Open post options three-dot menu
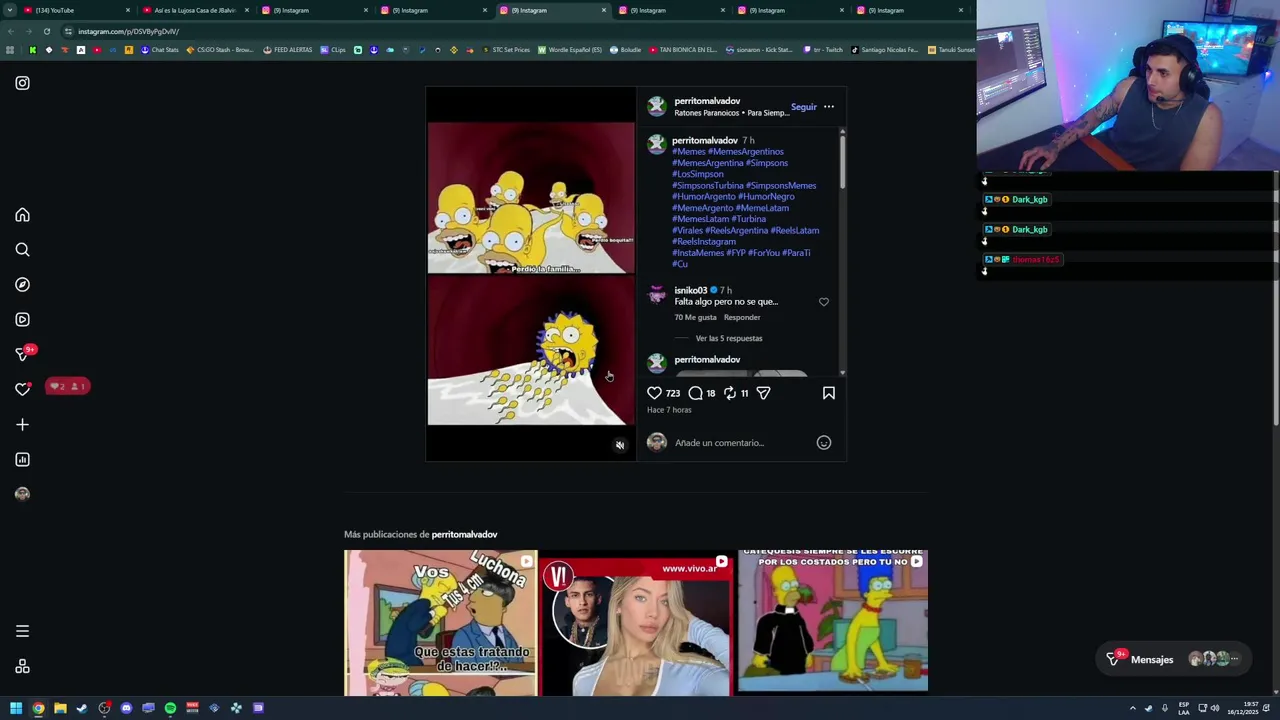 coord(829,107)
